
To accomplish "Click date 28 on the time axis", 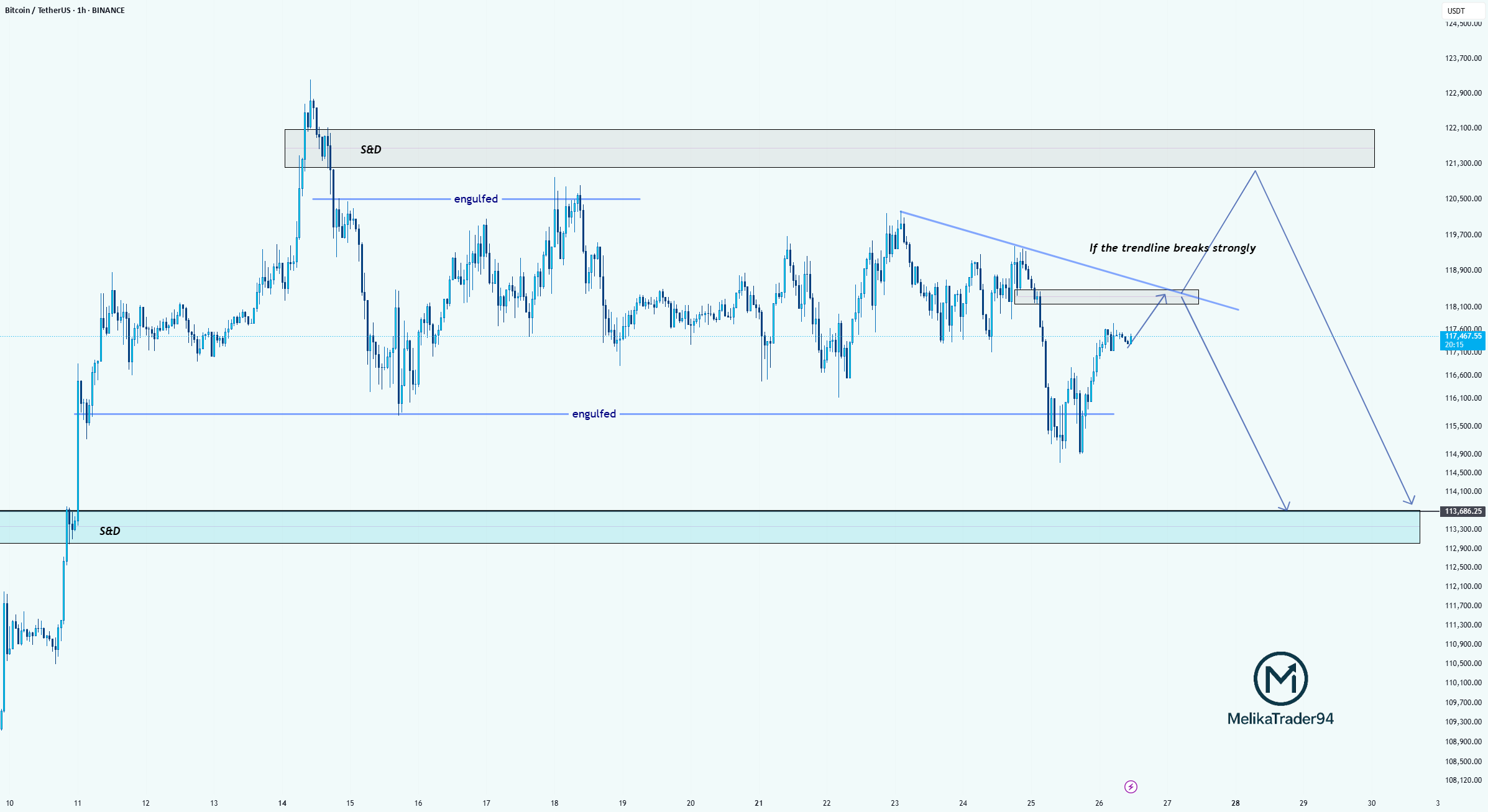I will [1236, 803].
